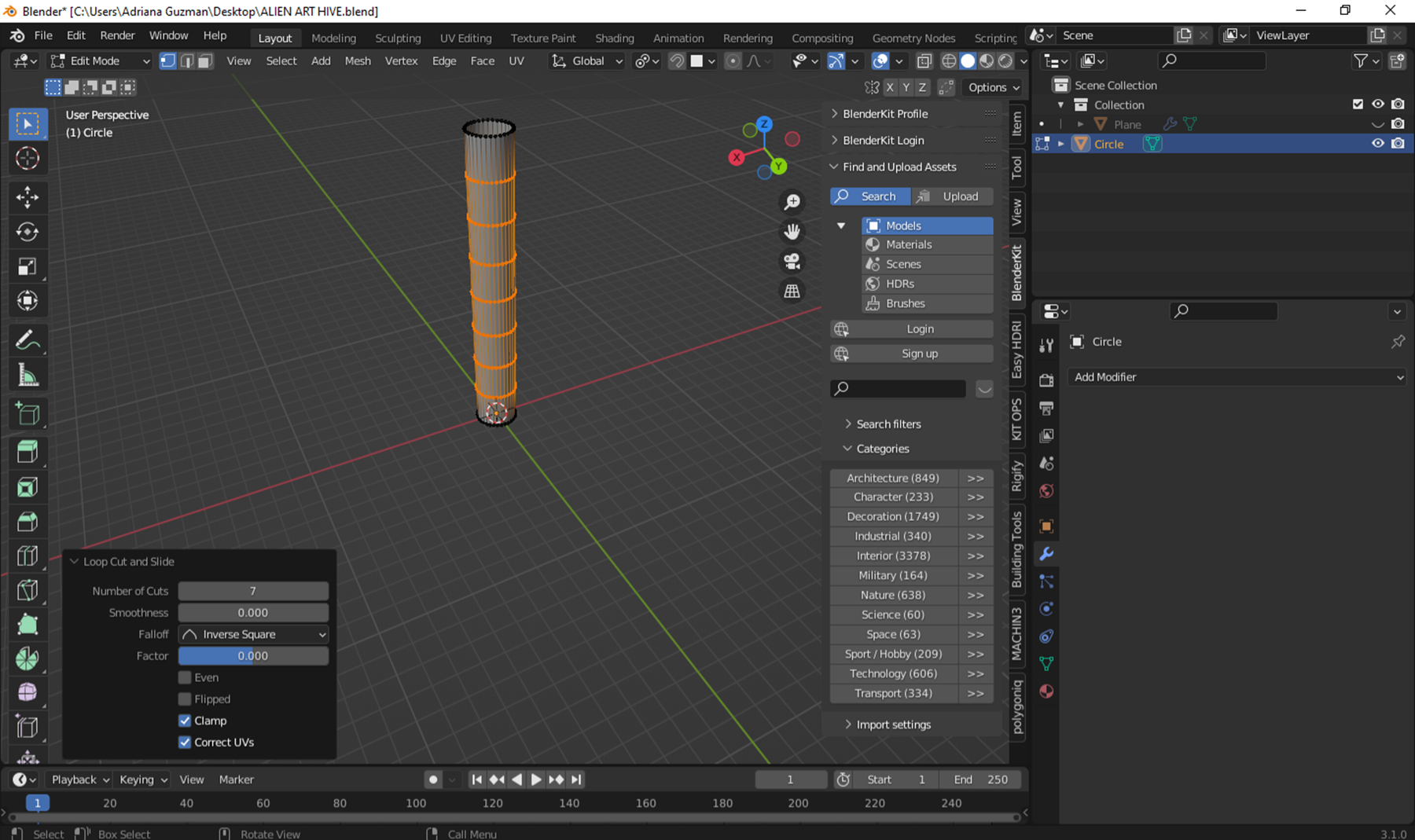The height and width of the screenshot is (840, 1415).
Task: Click the Factor slider field
Action: pos(253,656)
